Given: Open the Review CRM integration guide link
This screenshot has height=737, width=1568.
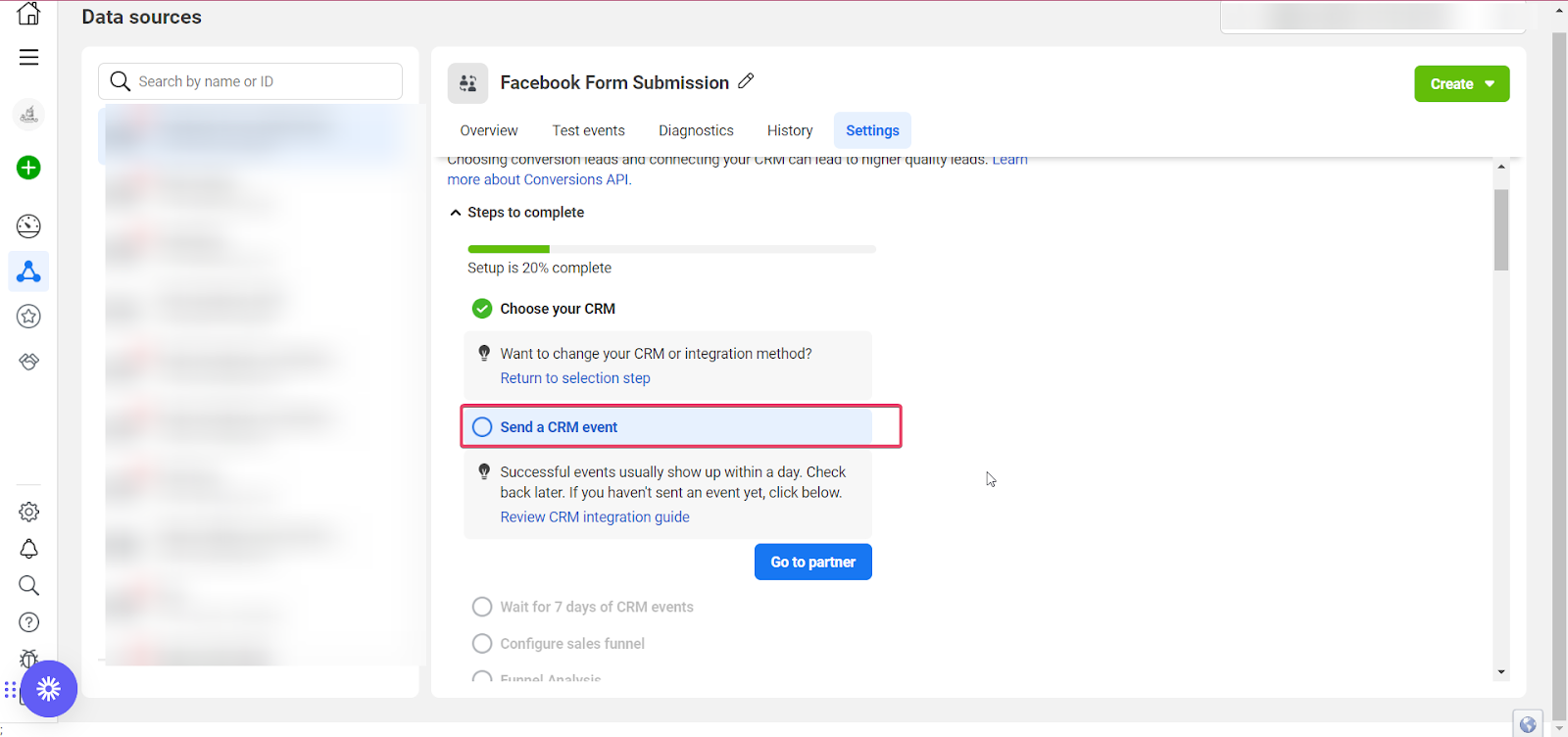Looking at the screenshot, I should [595, 517].
